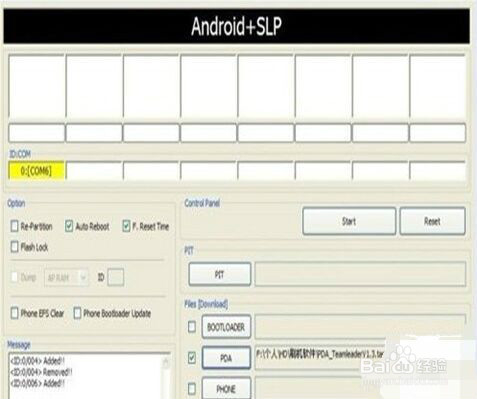This screenshot has height=399, width=477.
Task: Select the yellow 0:[COM6] port box
Action: tap(36, 171)
